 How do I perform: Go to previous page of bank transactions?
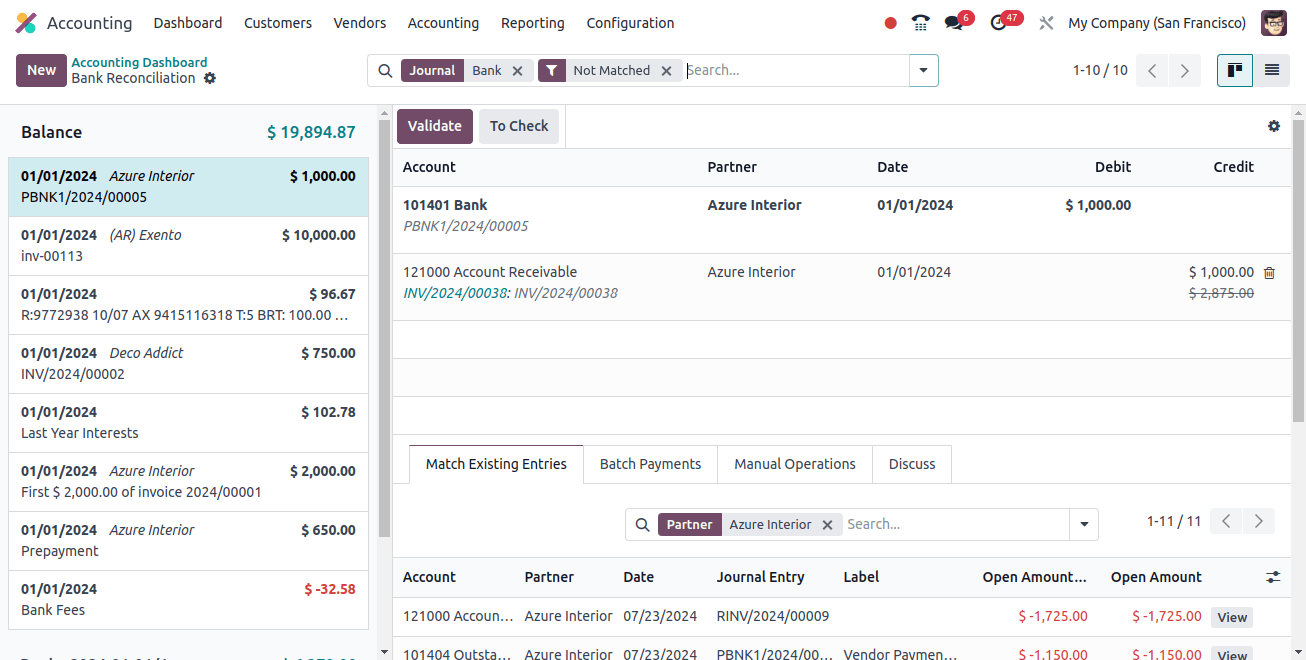[1152, 71]
